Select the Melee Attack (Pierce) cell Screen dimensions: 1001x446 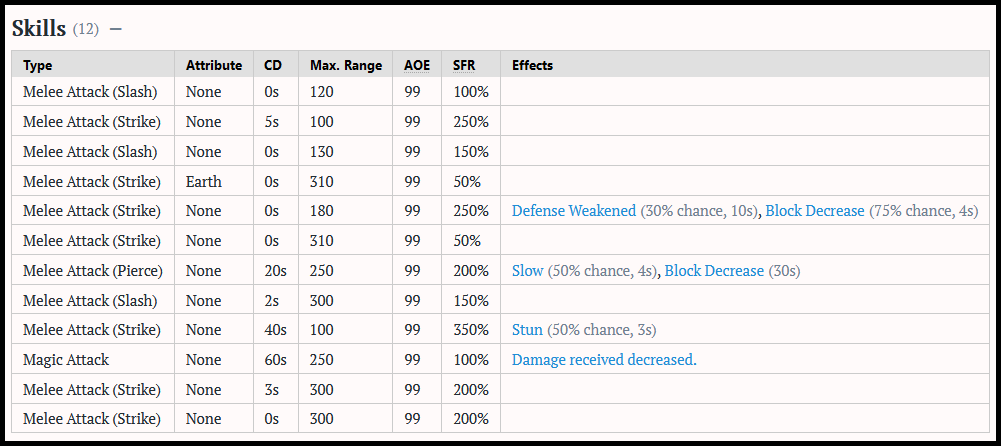[x=93, y=271]
